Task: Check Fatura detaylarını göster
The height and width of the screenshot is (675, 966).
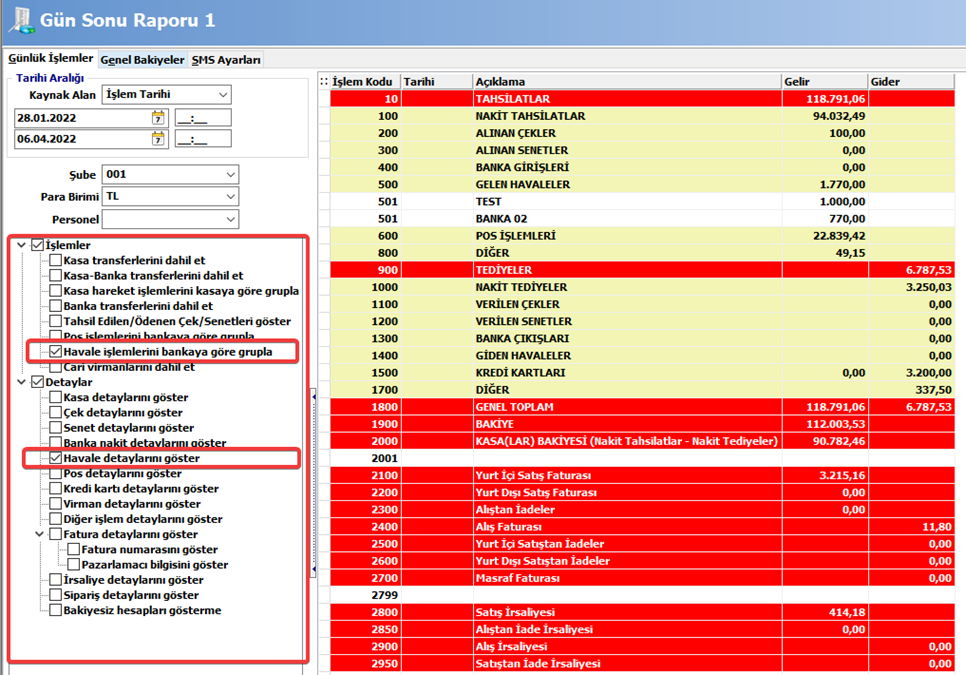Action: click(x=55, y=534)
